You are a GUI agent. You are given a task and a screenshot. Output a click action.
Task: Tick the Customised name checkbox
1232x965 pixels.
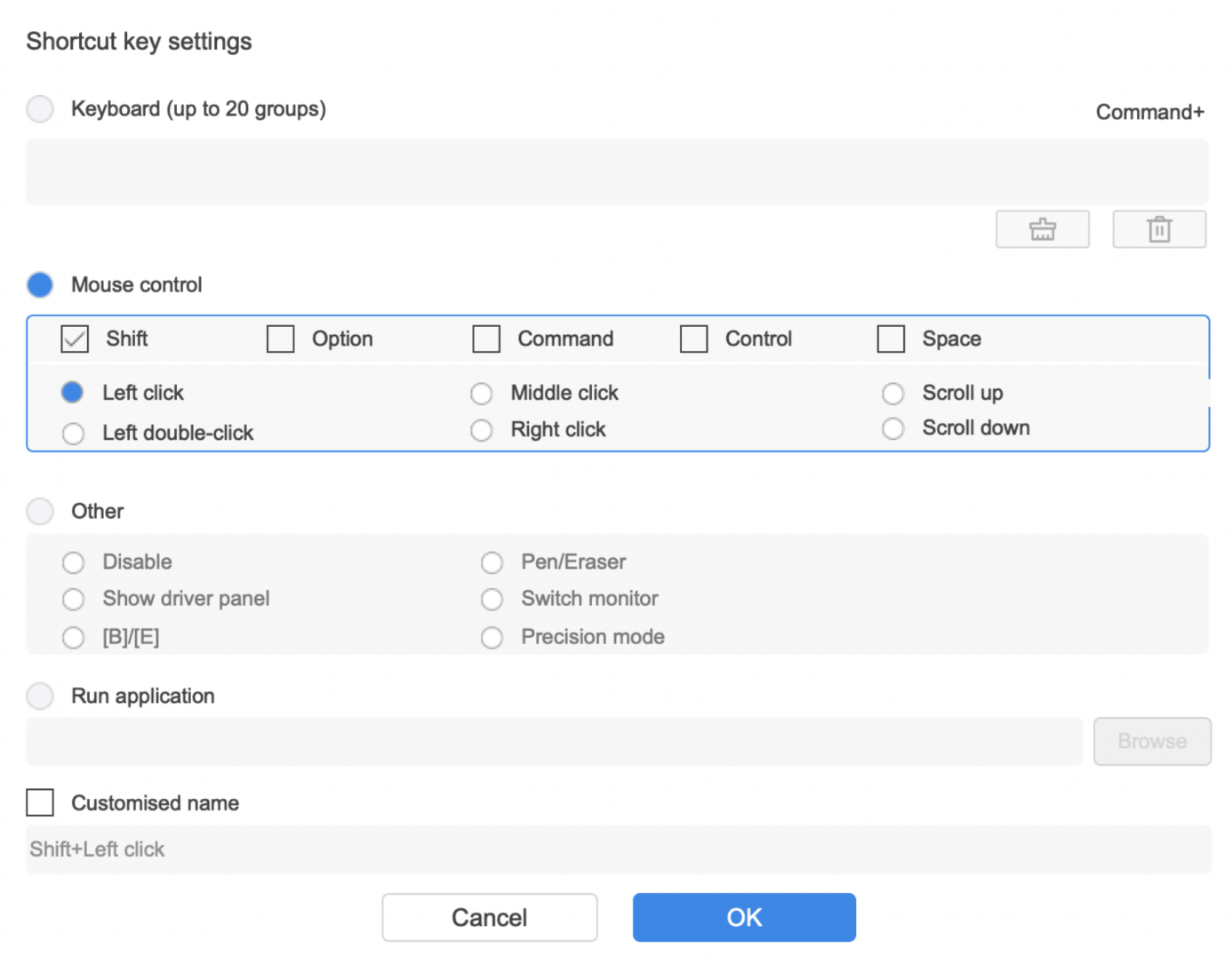pyautogui.click(x=40, y=802)
